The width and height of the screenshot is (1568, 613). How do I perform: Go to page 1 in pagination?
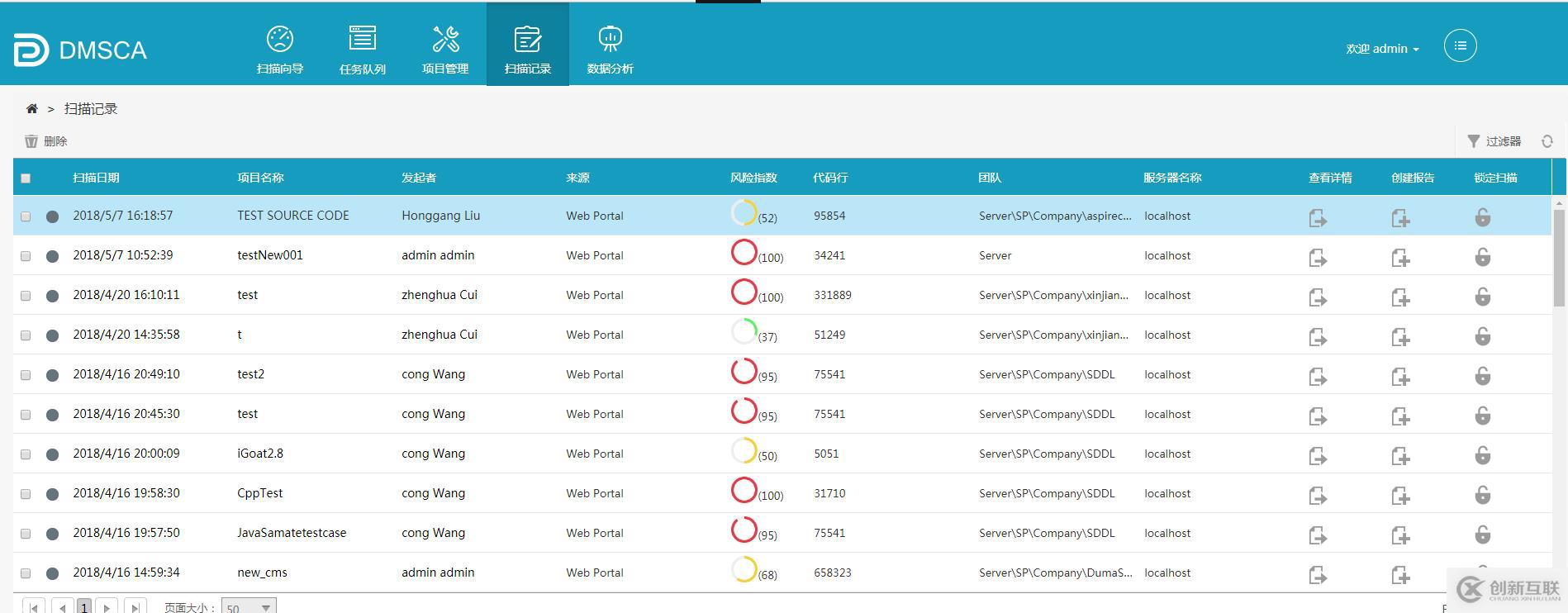pos(84,607)
